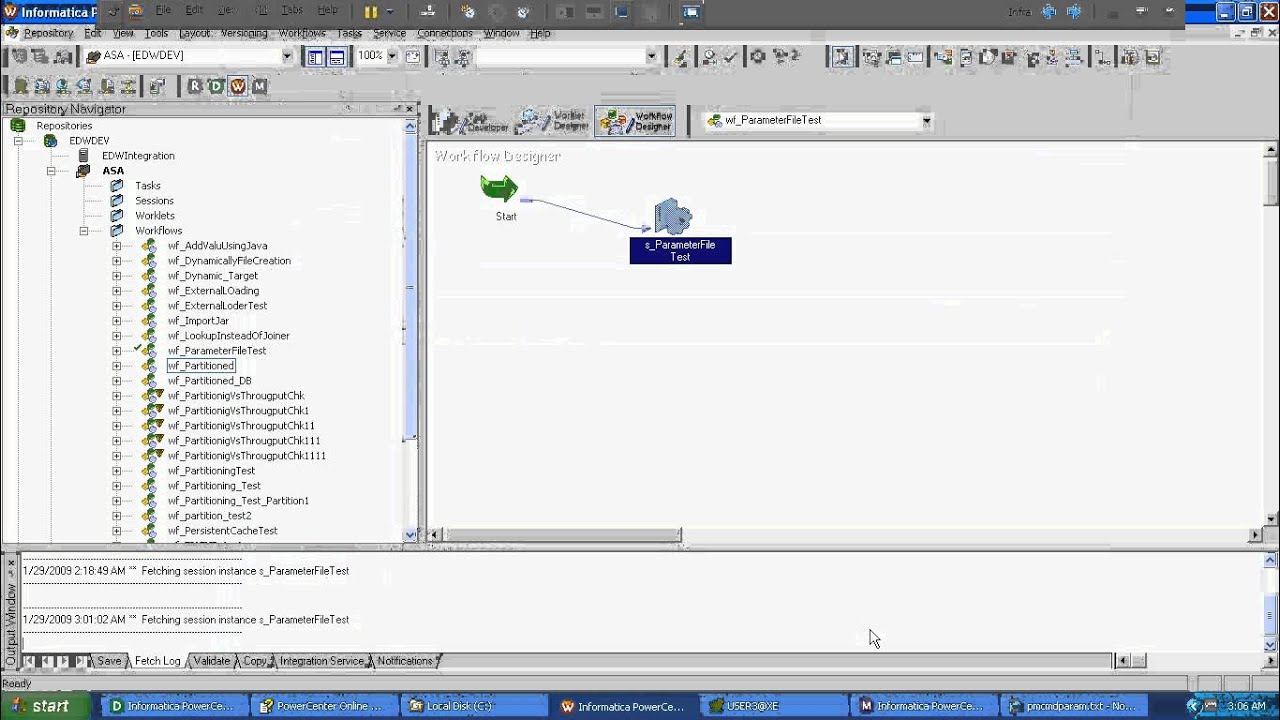The image size is (1280, 720).
Task: Open the Service menu
Action: pyautogui.click(x=389, y=33)
